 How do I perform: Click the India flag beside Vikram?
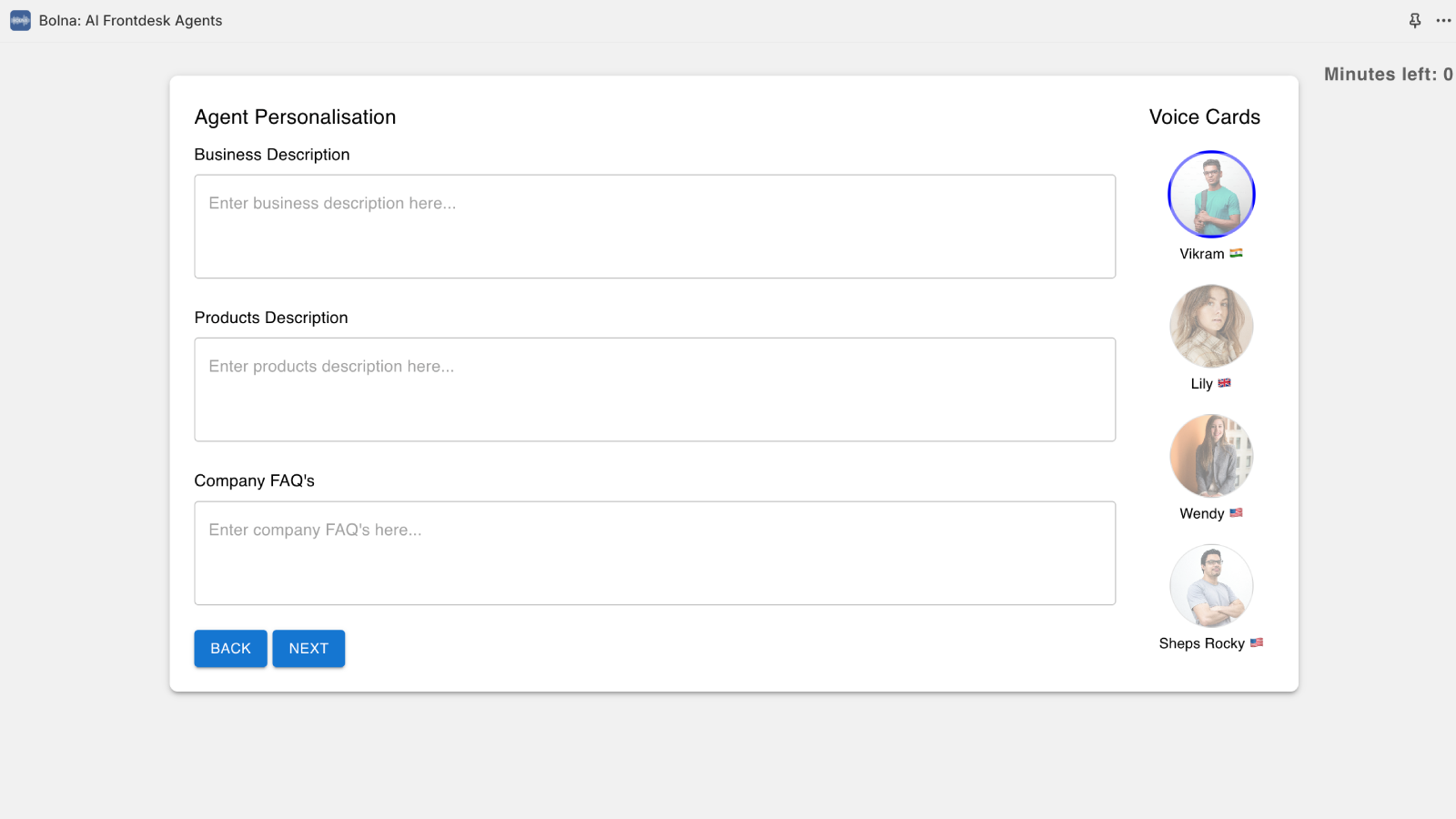tap(1234, 254)
